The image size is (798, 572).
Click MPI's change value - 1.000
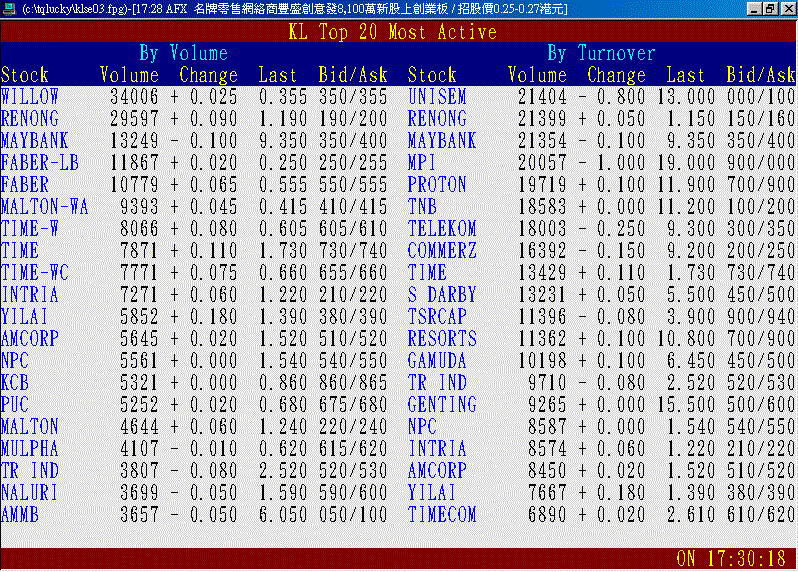[612, 163]
